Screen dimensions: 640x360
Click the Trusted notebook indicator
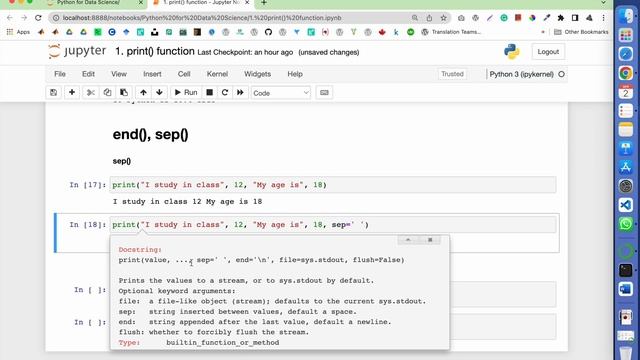[x=452, y=74]
